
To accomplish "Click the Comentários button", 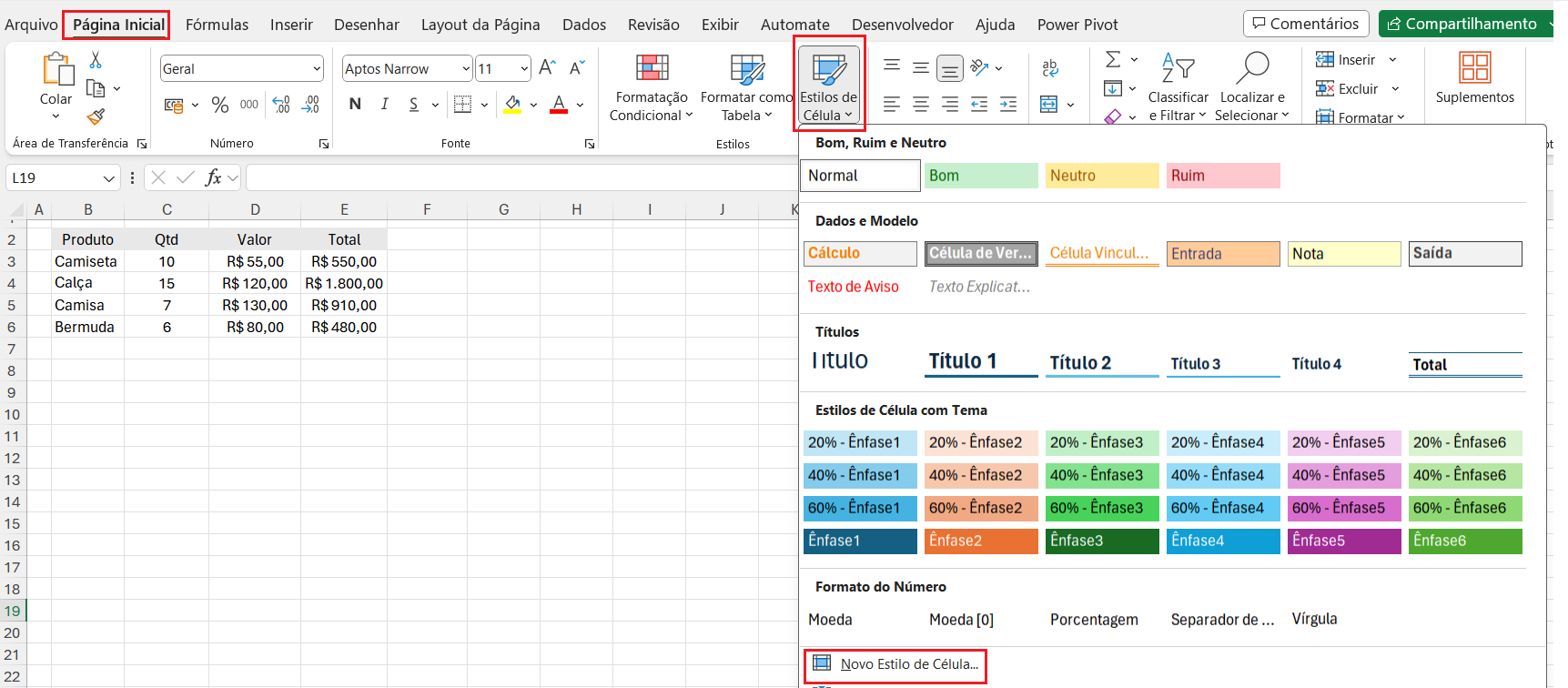I will click(1305, 24).
